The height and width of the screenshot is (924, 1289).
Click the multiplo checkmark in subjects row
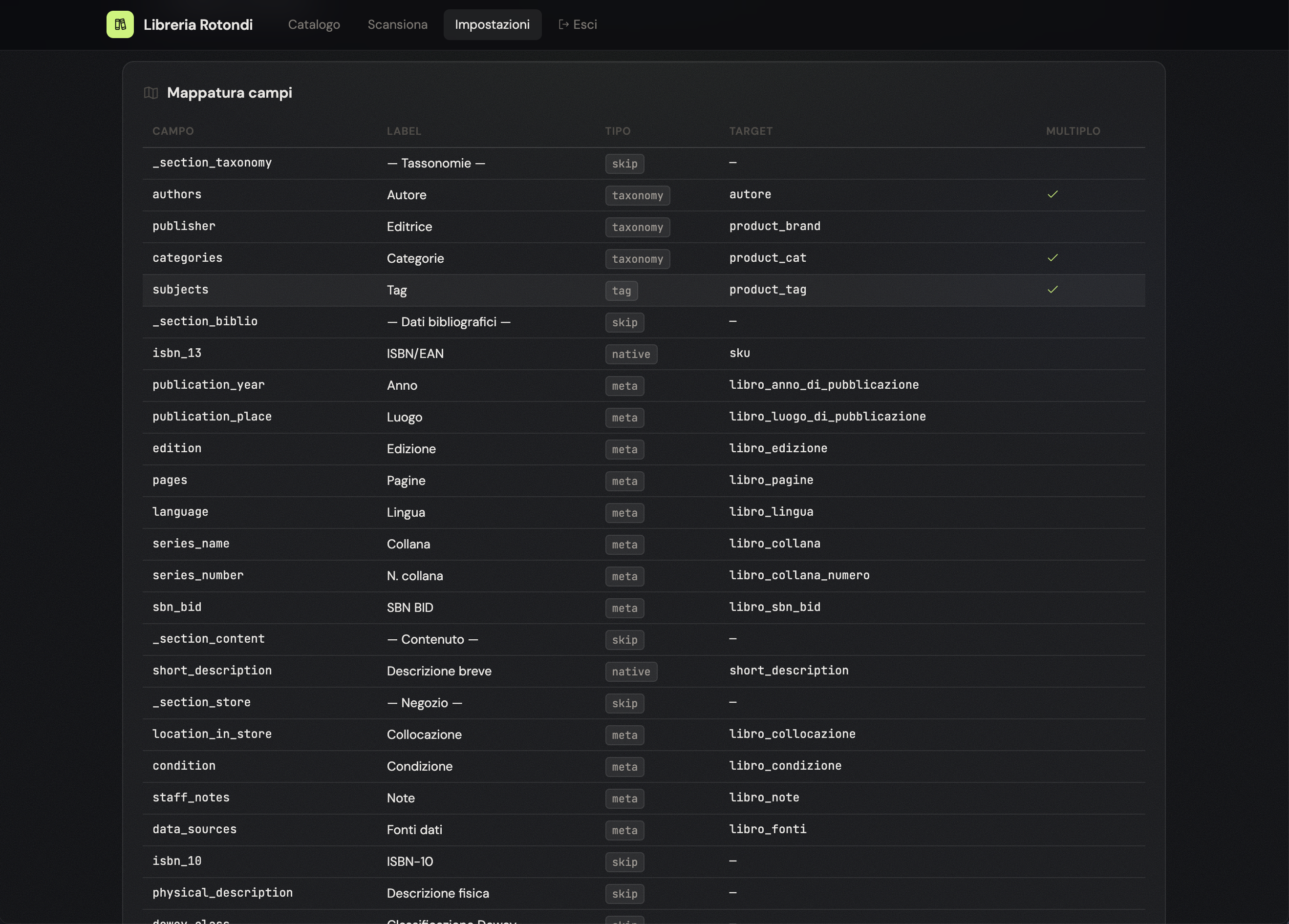(x=1052, y=290)
